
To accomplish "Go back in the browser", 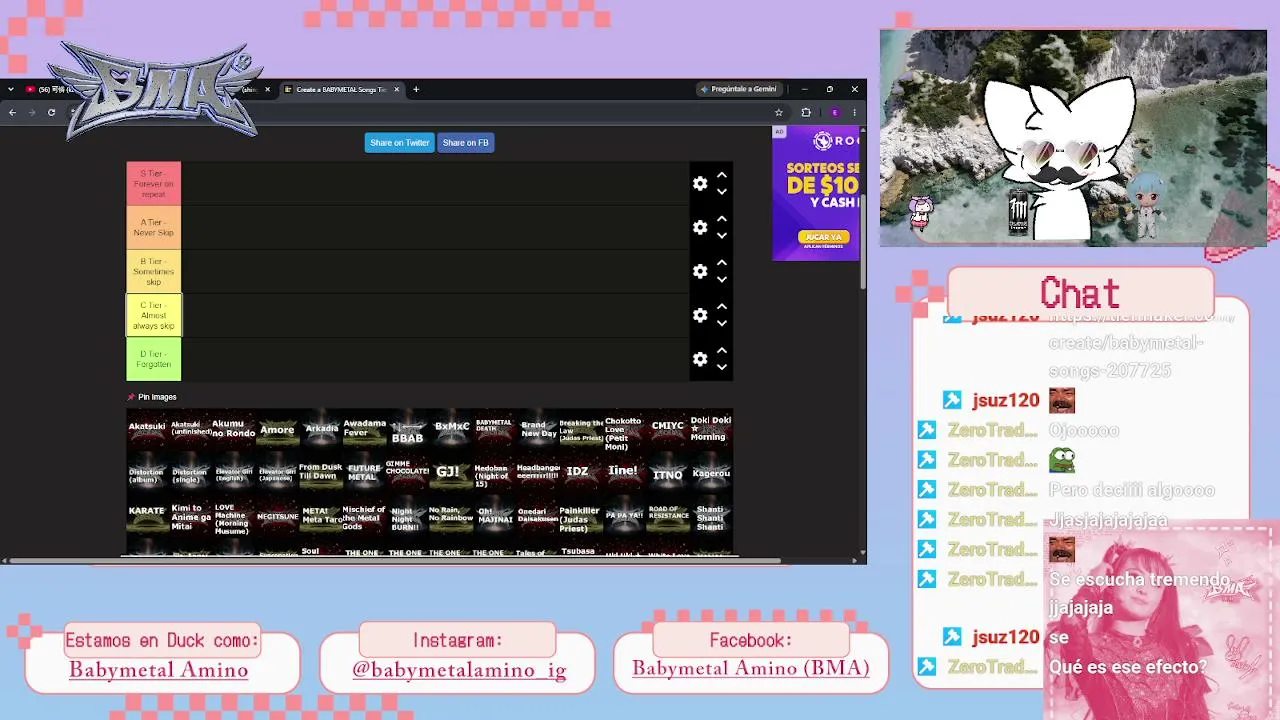I will click(12, 112).
